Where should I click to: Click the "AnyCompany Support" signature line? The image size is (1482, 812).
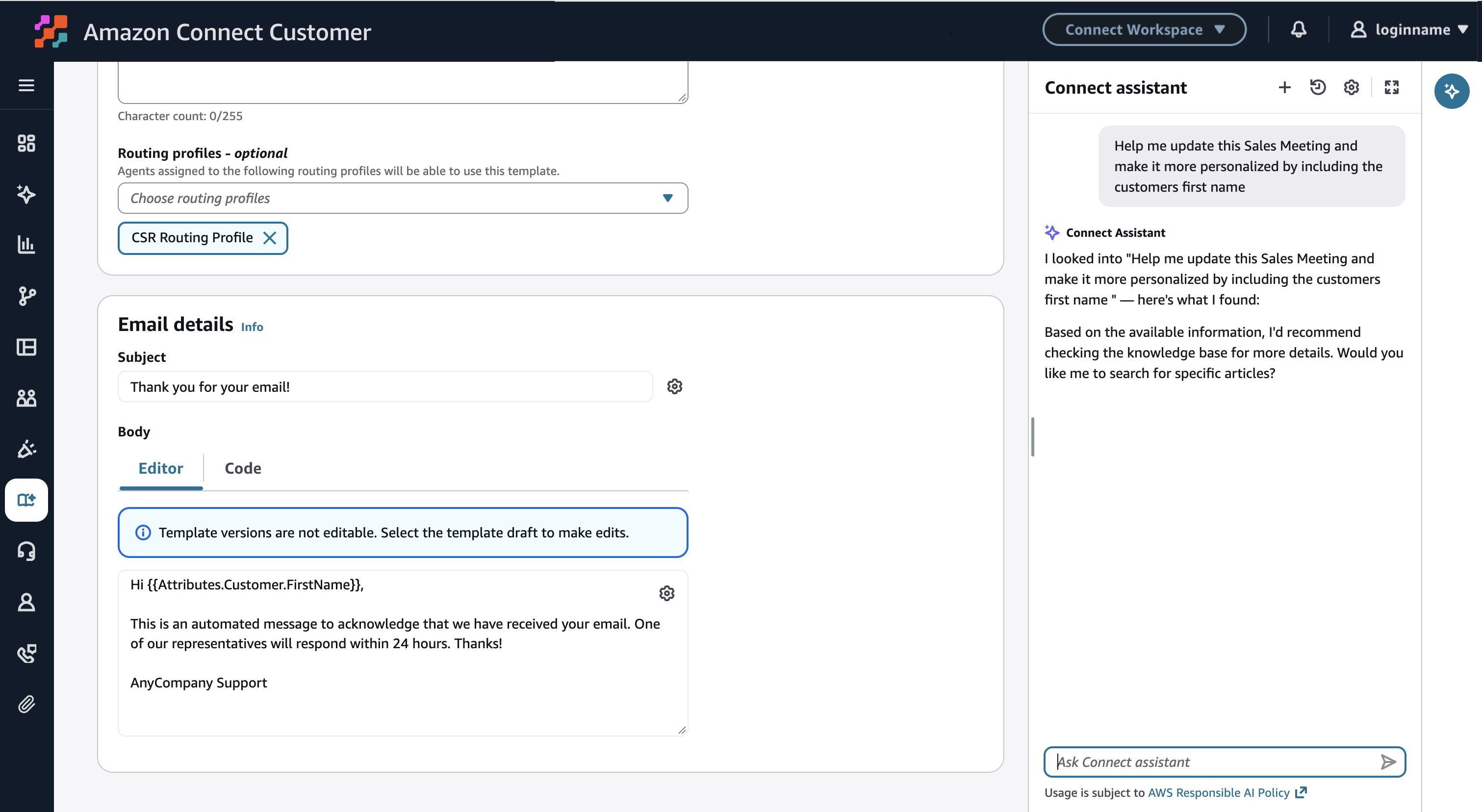point(199,683)
